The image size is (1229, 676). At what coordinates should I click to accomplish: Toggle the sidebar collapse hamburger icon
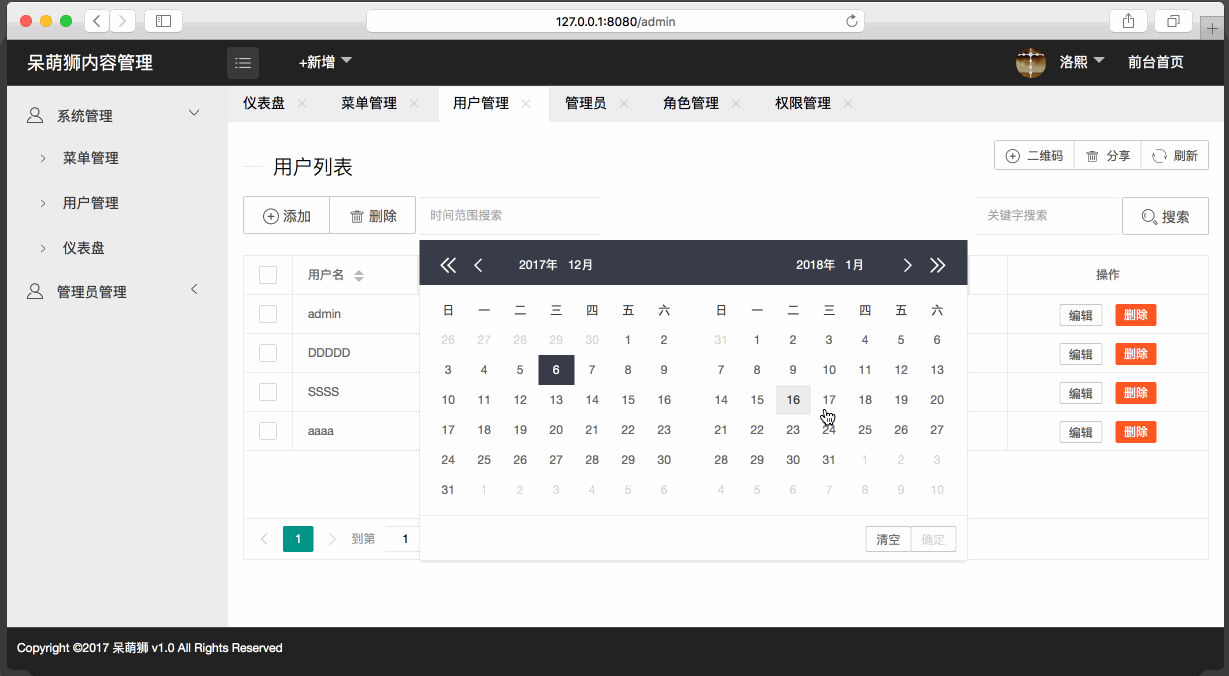point(243,62)
